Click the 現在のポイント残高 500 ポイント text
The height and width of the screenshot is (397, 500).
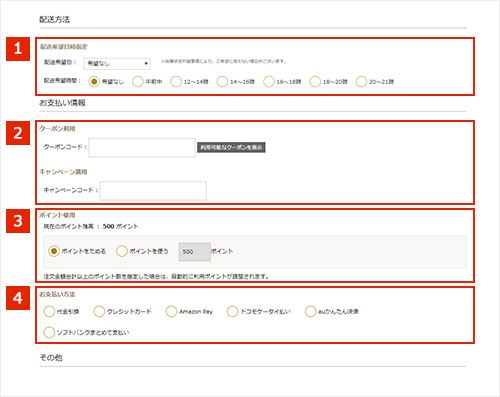[x=91, y=226]
